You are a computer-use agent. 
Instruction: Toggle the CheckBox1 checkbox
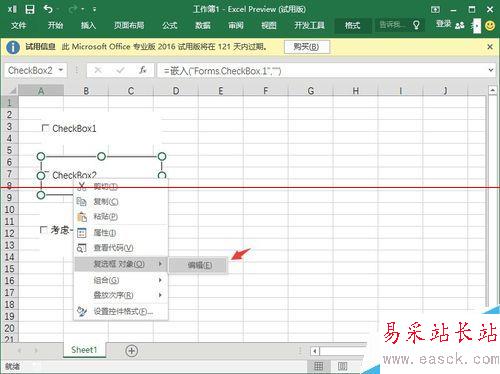[45, 128]
